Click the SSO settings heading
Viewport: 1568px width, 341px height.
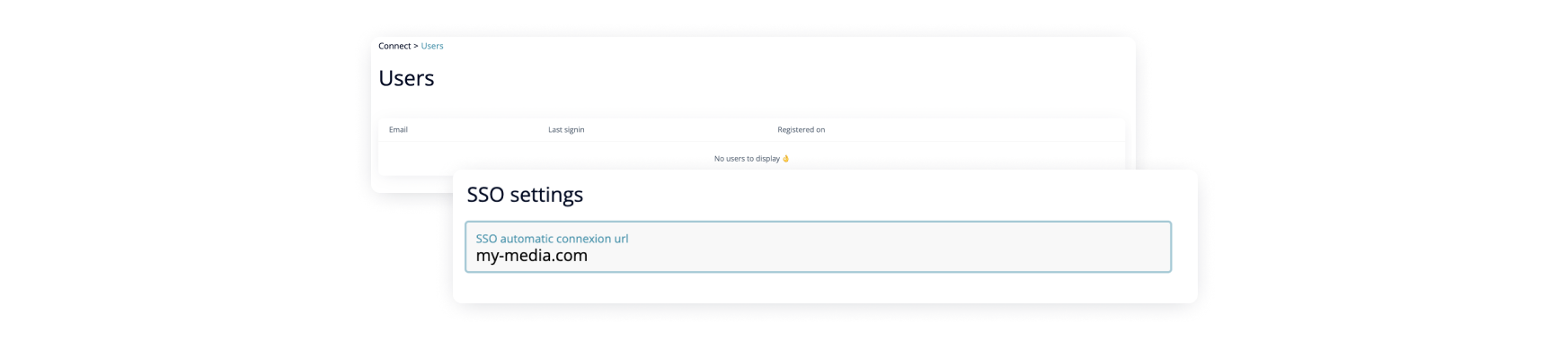(525, 195)
